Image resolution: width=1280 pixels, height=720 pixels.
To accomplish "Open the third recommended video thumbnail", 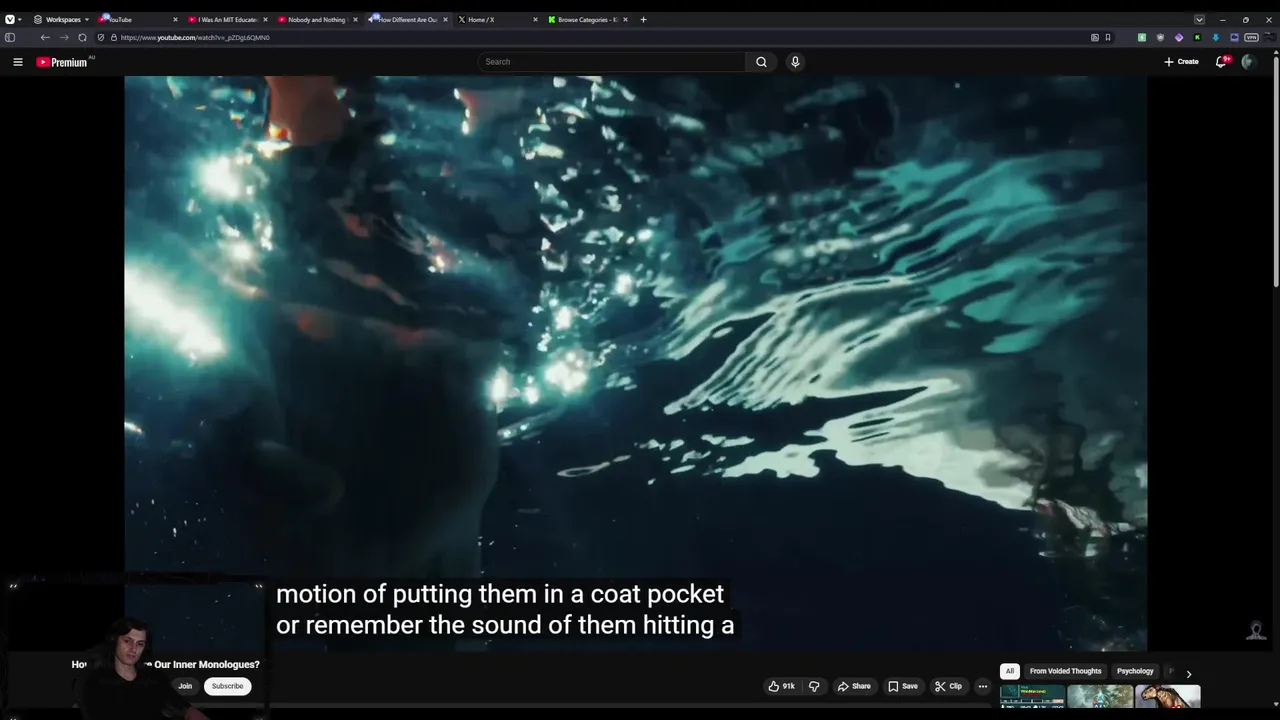I will 1168,696.
